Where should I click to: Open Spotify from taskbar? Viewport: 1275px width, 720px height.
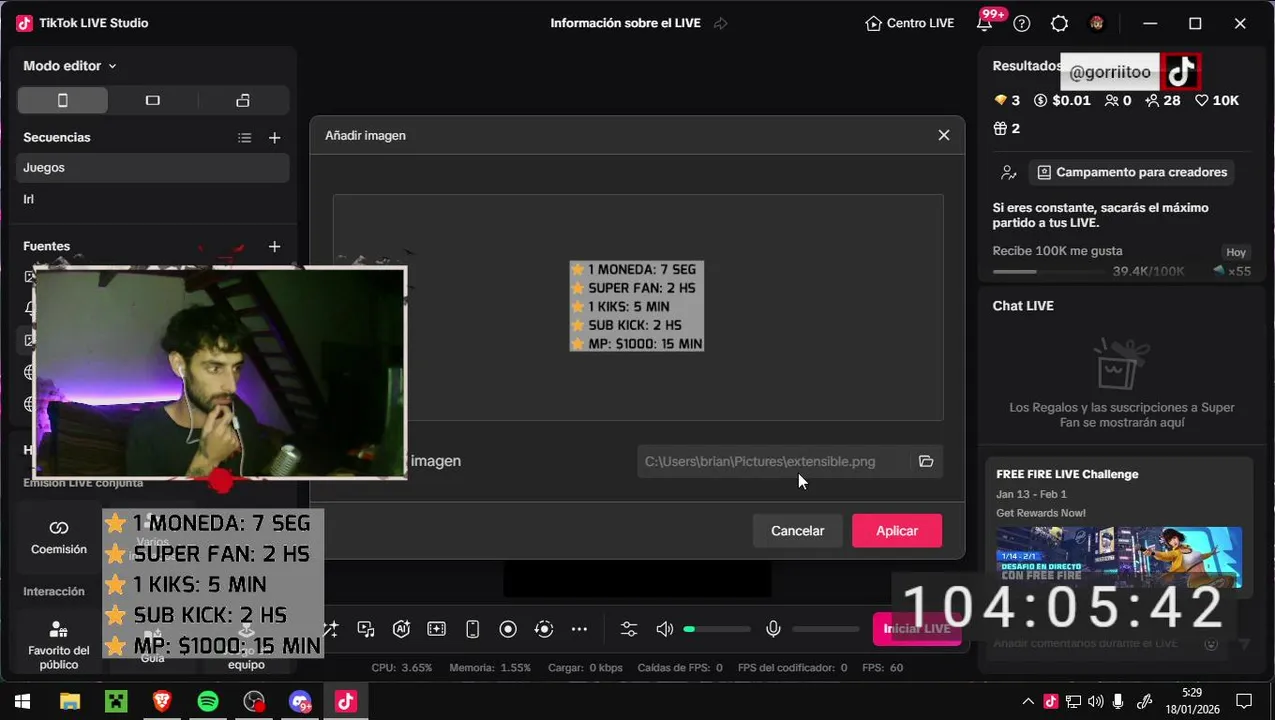click(x=208, y=701)
